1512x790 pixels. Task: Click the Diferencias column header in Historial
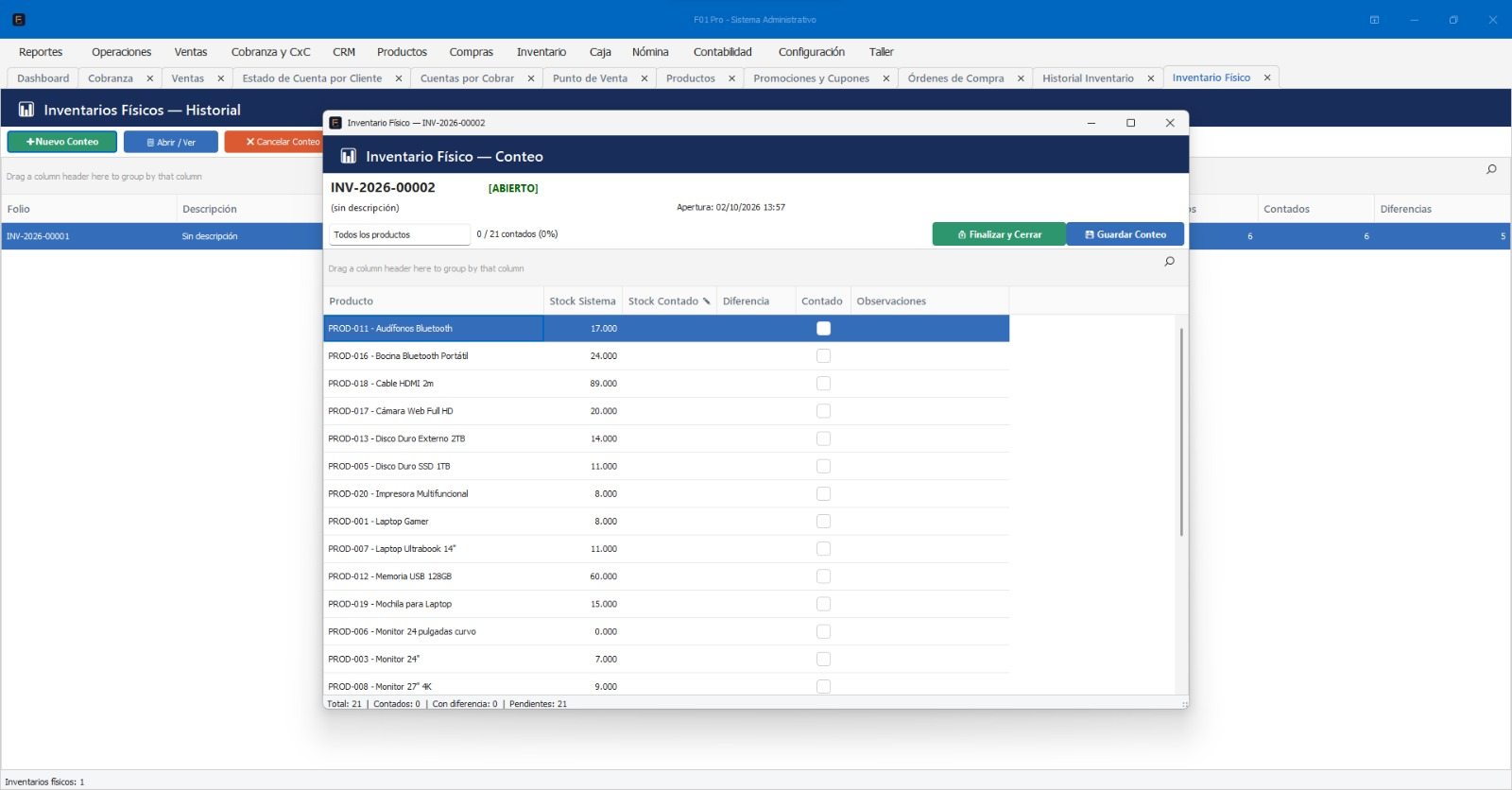point(1441,209)
